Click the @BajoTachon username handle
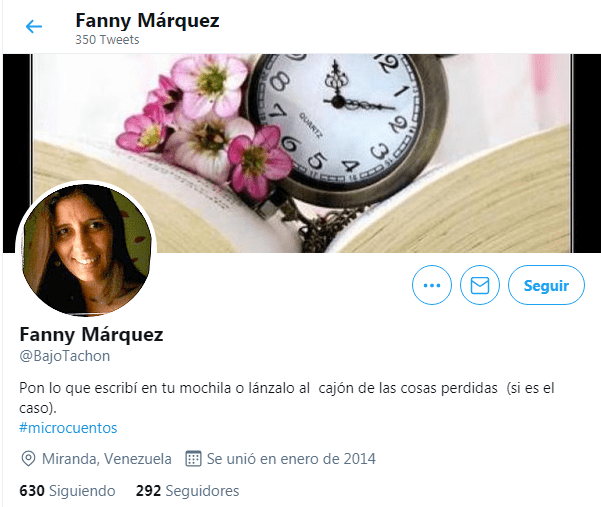The height and width of the screenshot is (507, 601). coord(65,356)
